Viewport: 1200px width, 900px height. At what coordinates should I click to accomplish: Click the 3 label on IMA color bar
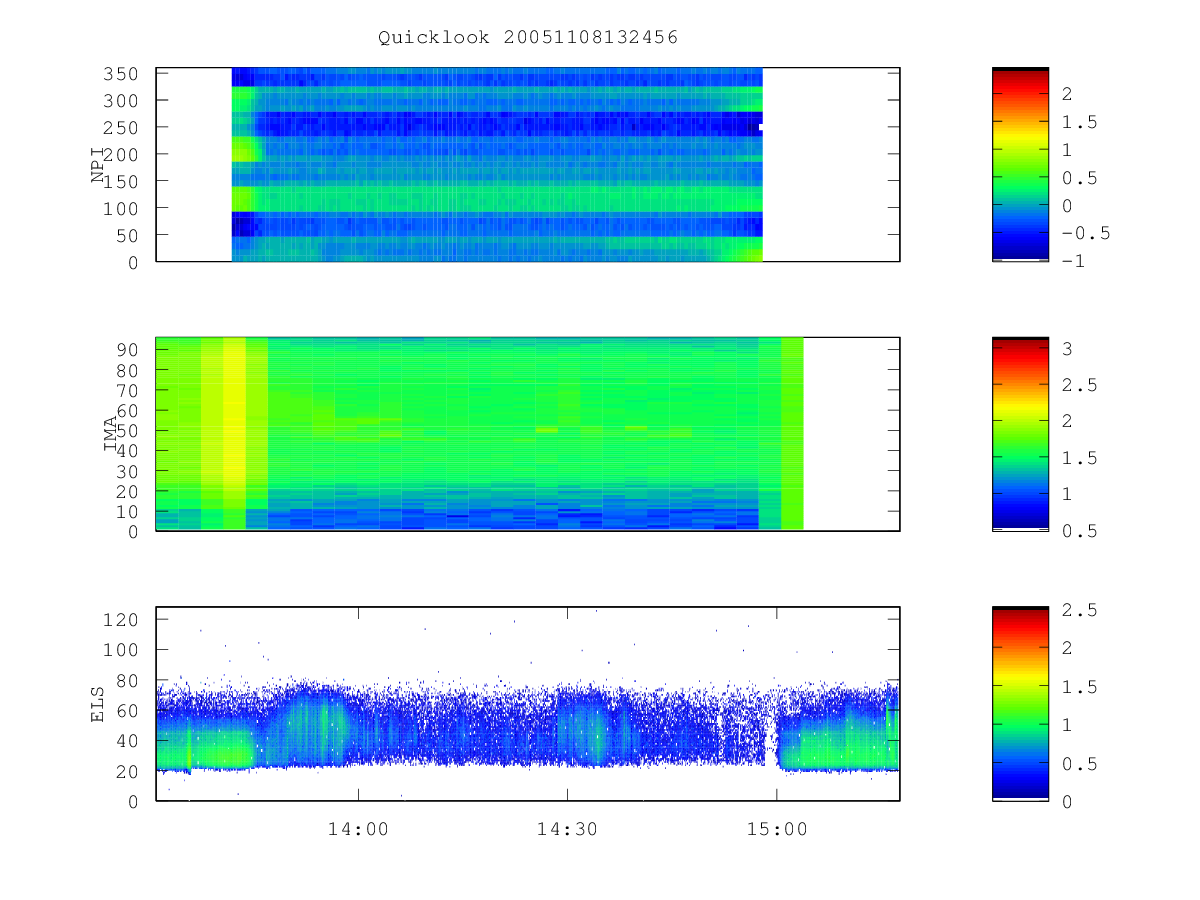point(1067,349)
